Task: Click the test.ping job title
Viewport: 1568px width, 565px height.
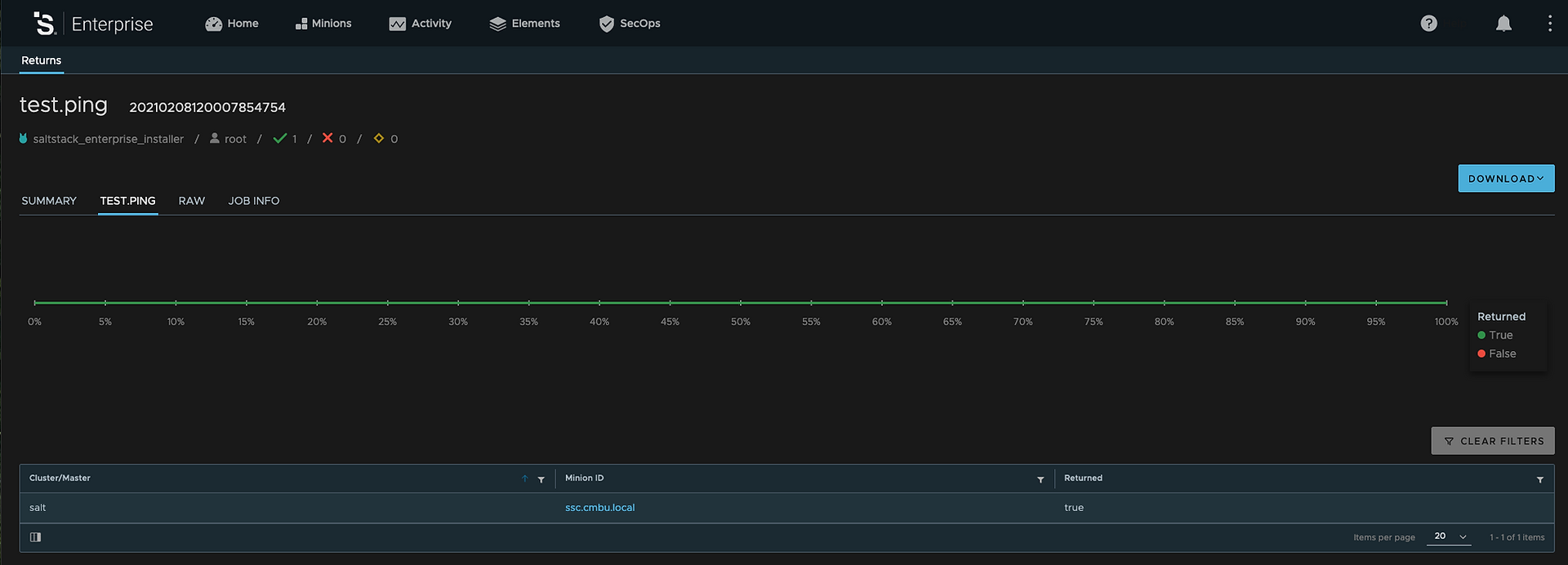Action: pyautogui.click(x=64, y=105)
